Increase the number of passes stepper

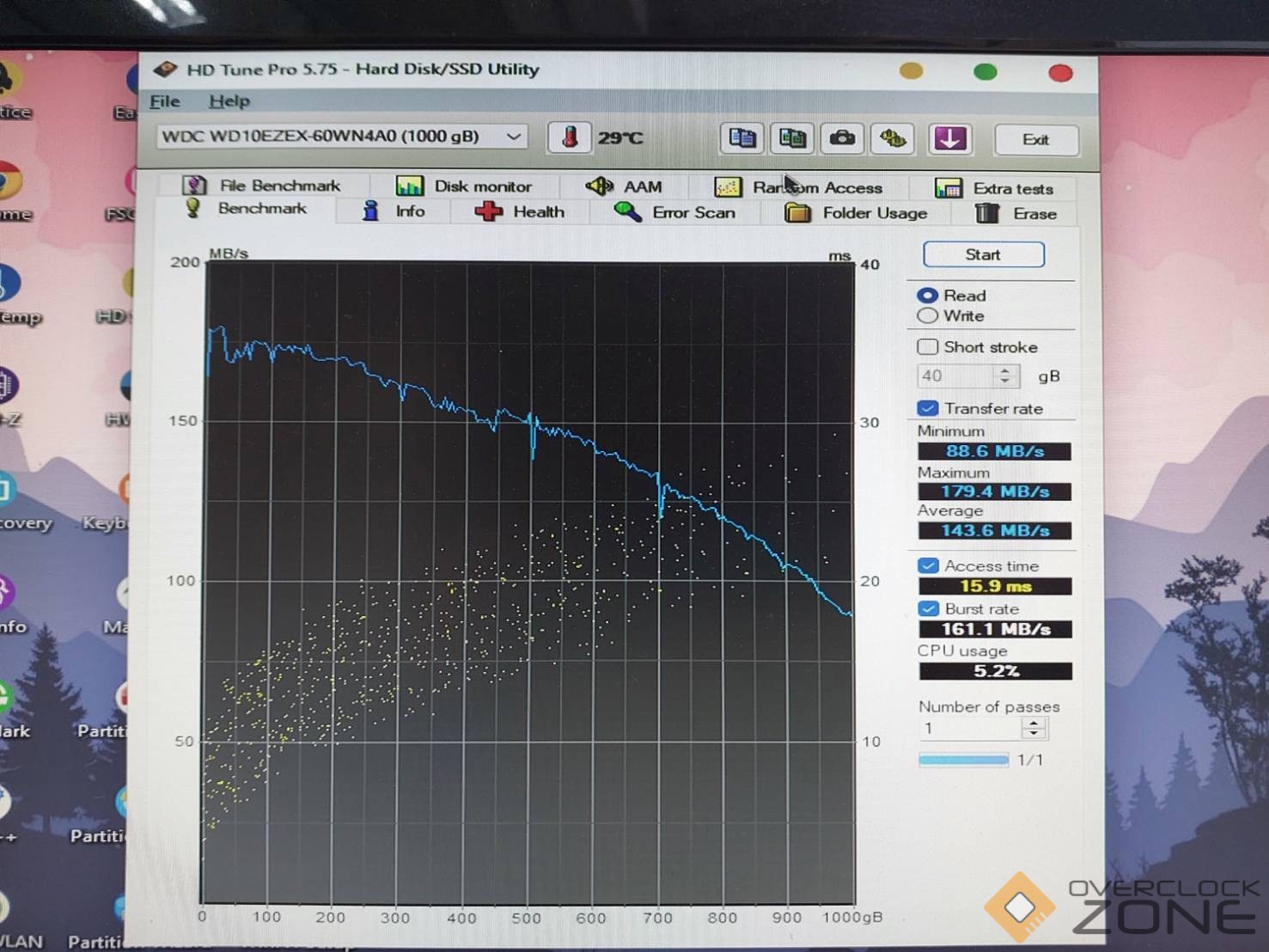click(1034, 723)
